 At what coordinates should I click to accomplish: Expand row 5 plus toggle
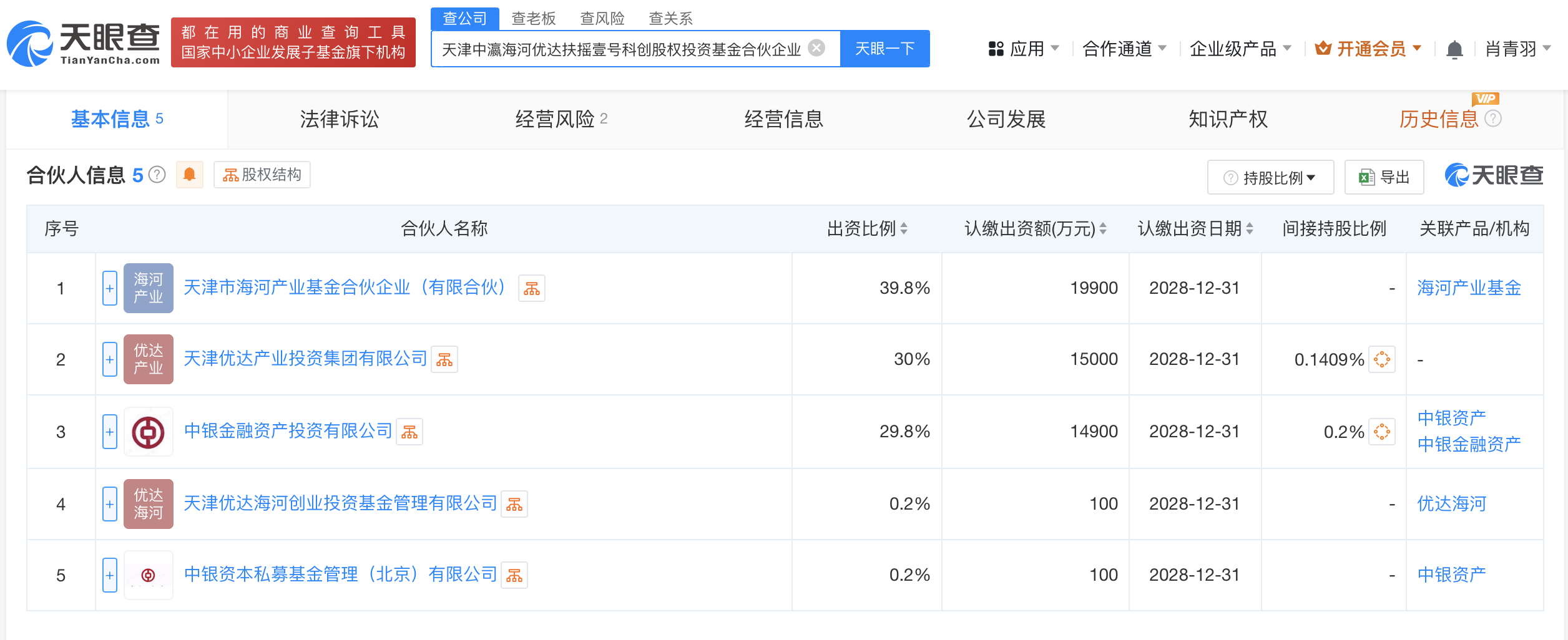point(110,575)
